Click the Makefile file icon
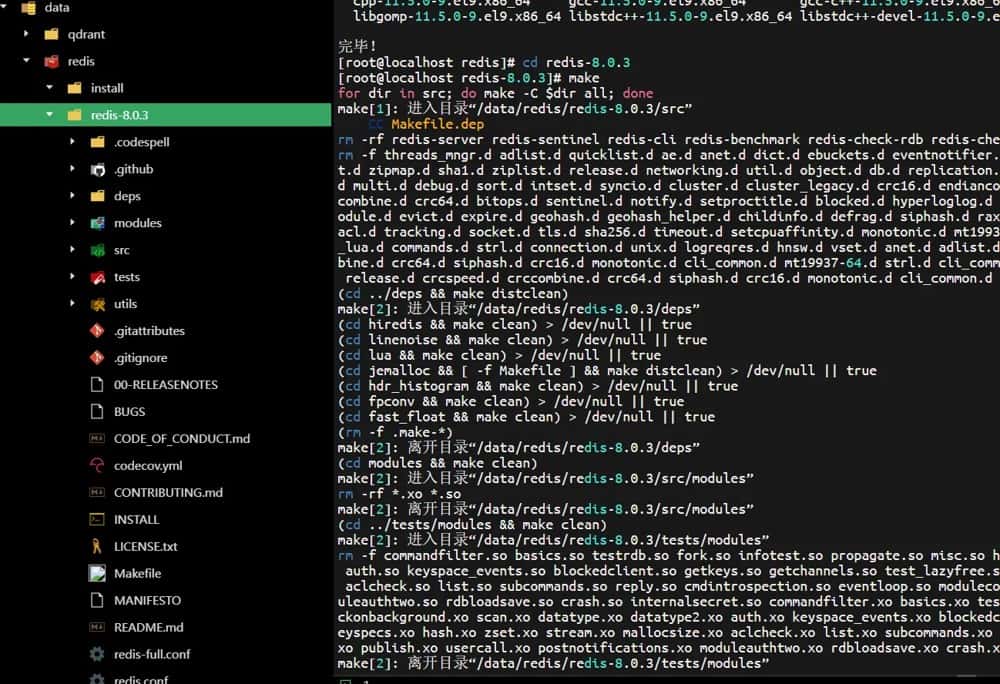1000x684 pixels. pyautogui.click(x=97, y=573)
